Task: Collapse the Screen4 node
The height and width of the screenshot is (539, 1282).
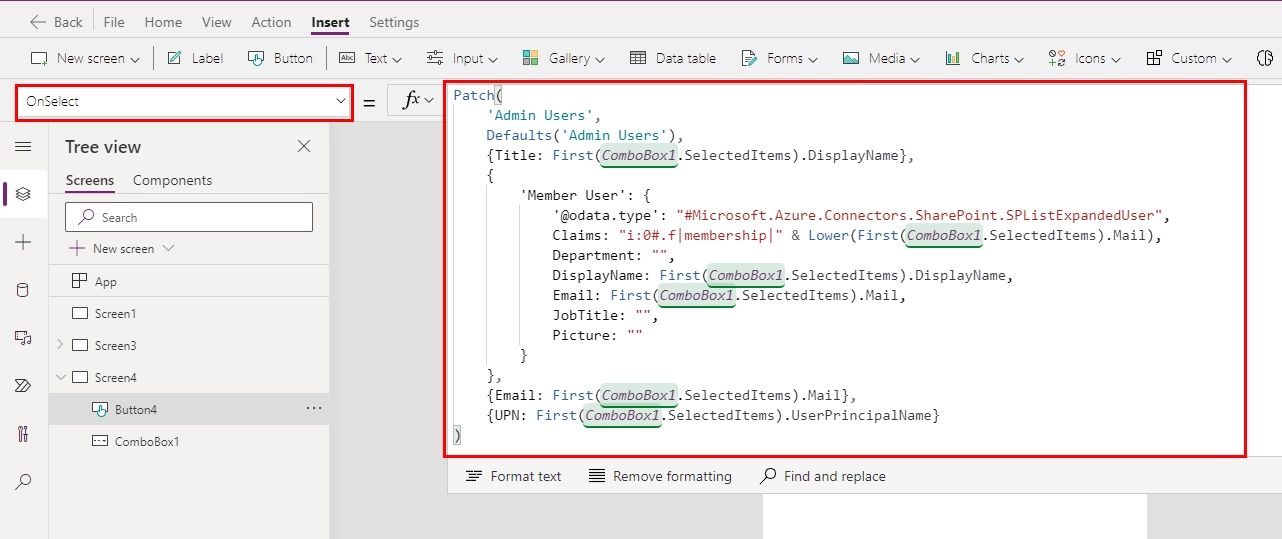Action: (60, 378)
